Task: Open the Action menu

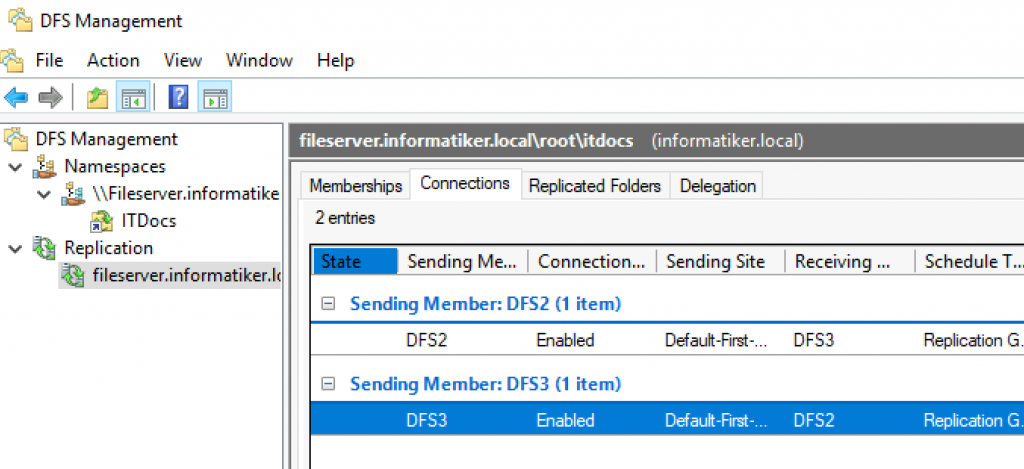Action: [x=113, y=61]
